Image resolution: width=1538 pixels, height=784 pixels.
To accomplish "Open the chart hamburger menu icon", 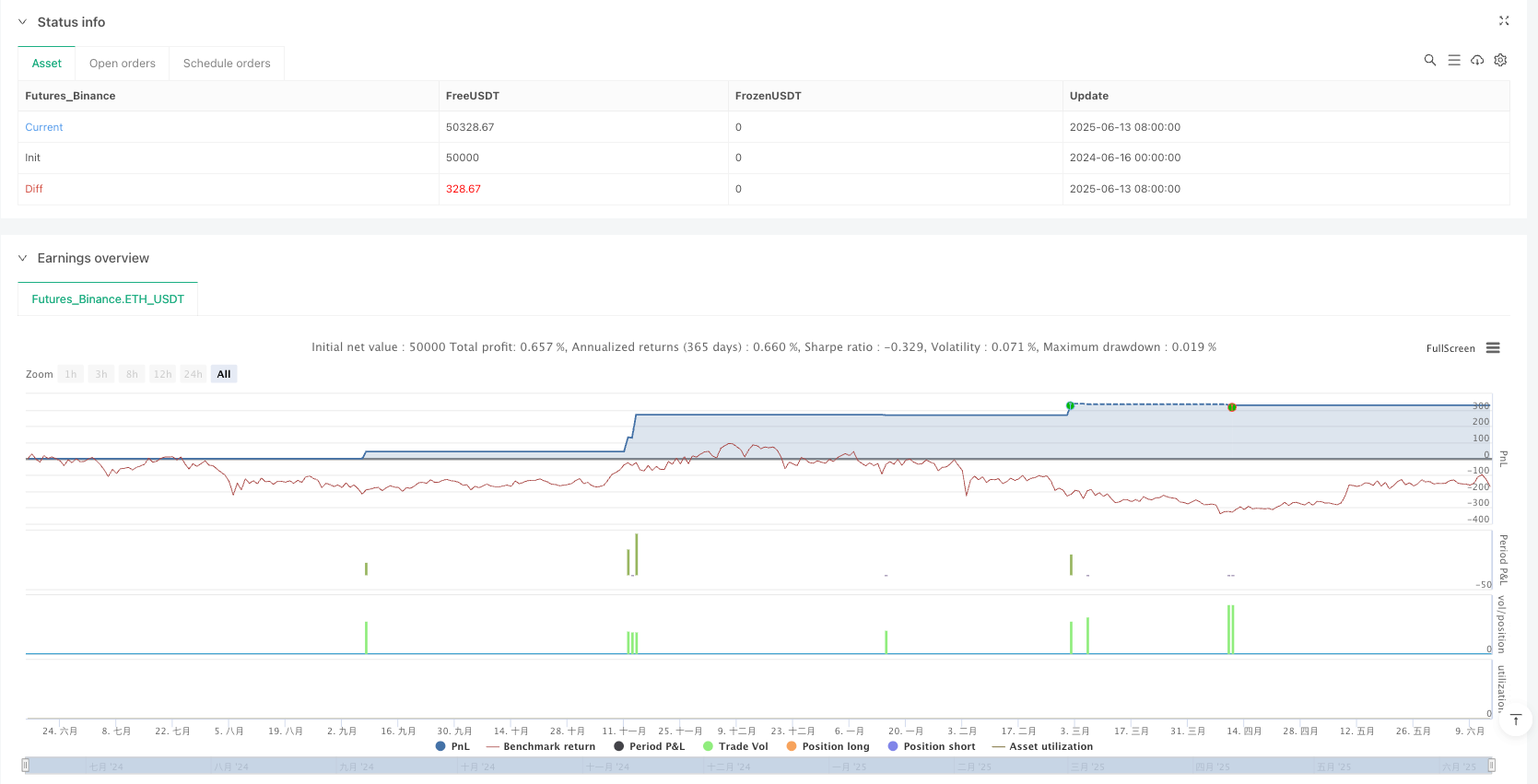I will click(x=1493, y=348).
